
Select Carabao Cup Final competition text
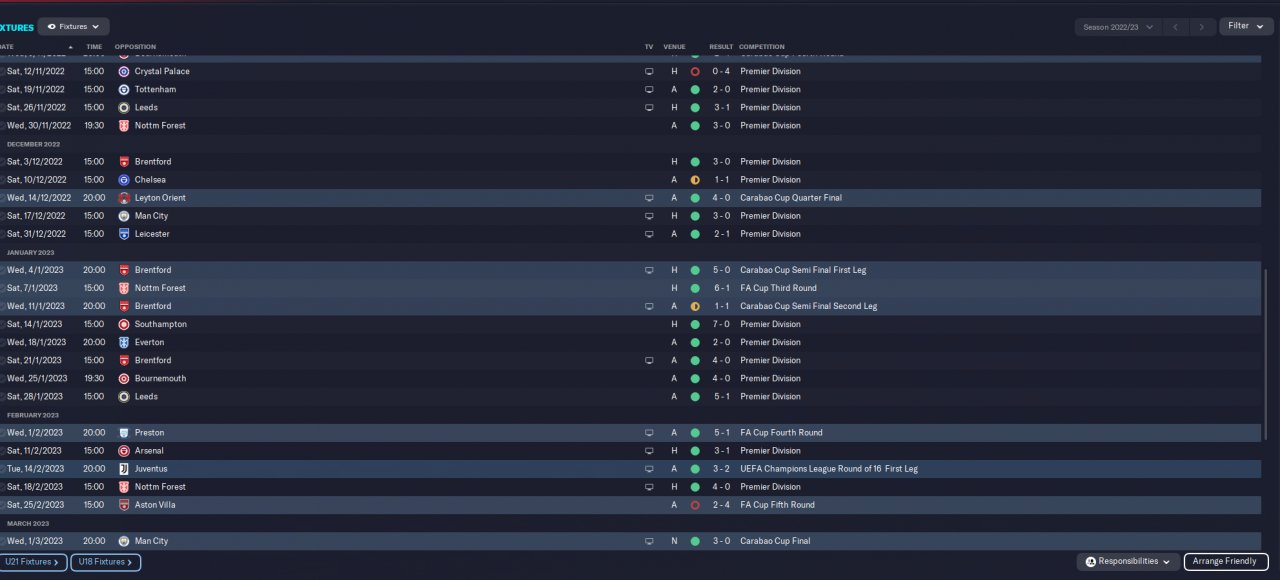(x=775, y=541)
